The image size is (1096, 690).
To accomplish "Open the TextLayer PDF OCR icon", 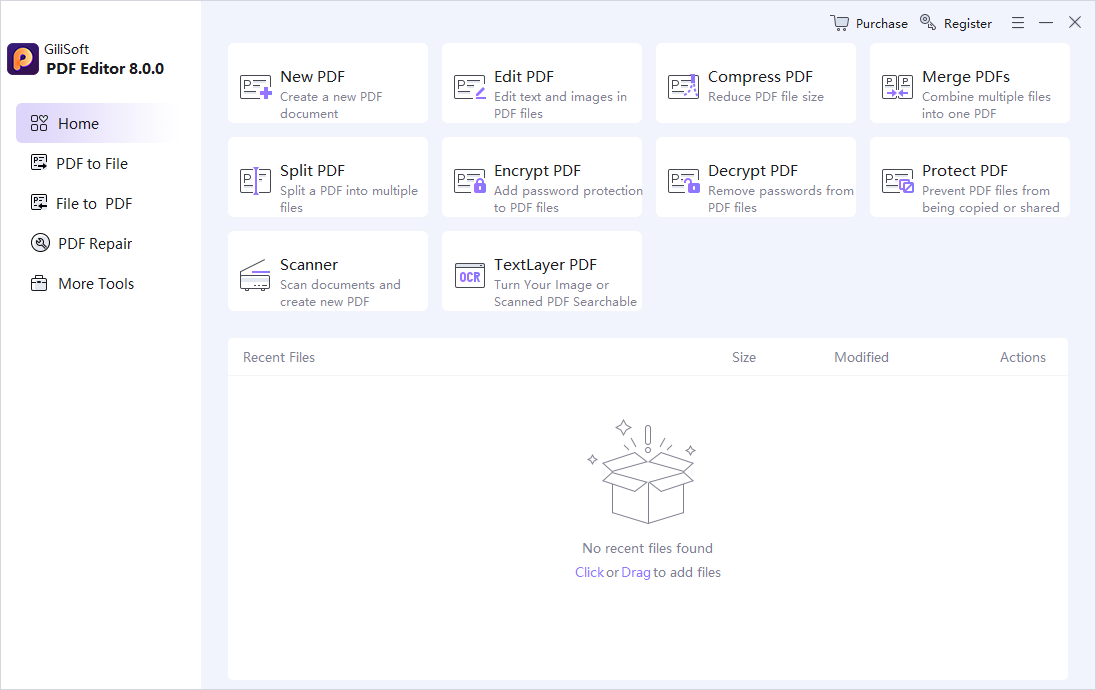I will [x=469, y=275].
